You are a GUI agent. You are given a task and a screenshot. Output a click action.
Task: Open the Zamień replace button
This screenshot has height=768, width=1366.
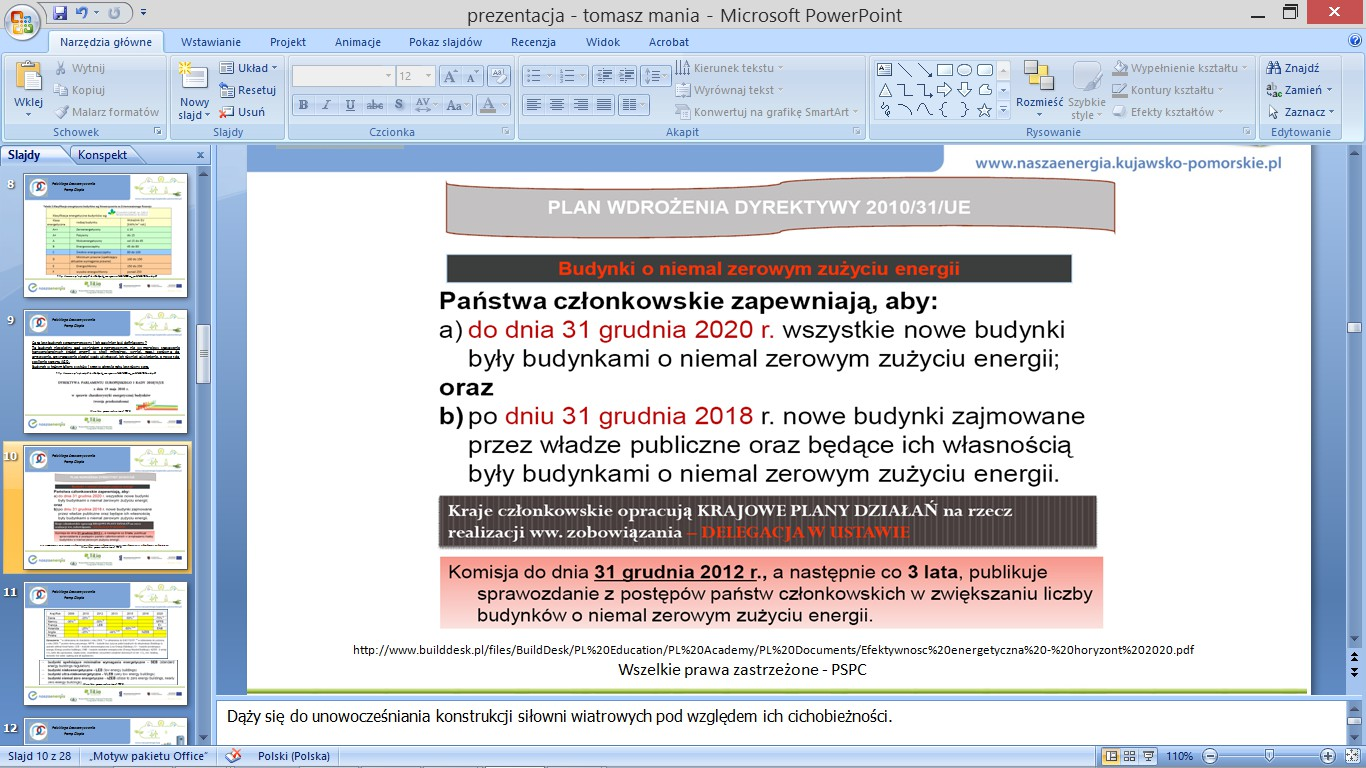click(1299, 90)
